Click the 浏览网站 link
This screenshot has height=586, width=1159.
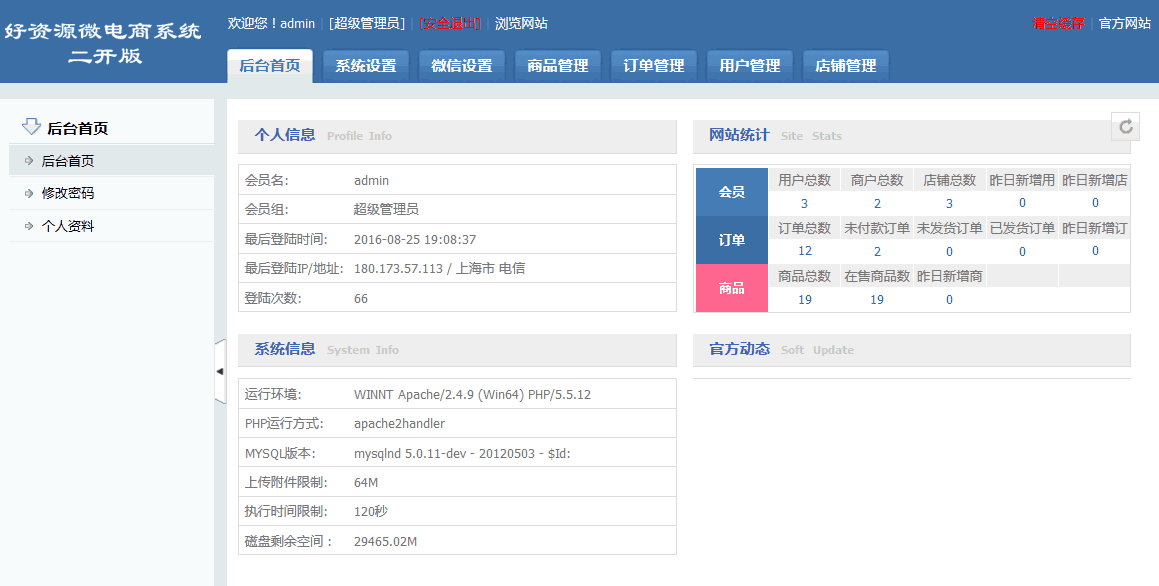point(521,23)
